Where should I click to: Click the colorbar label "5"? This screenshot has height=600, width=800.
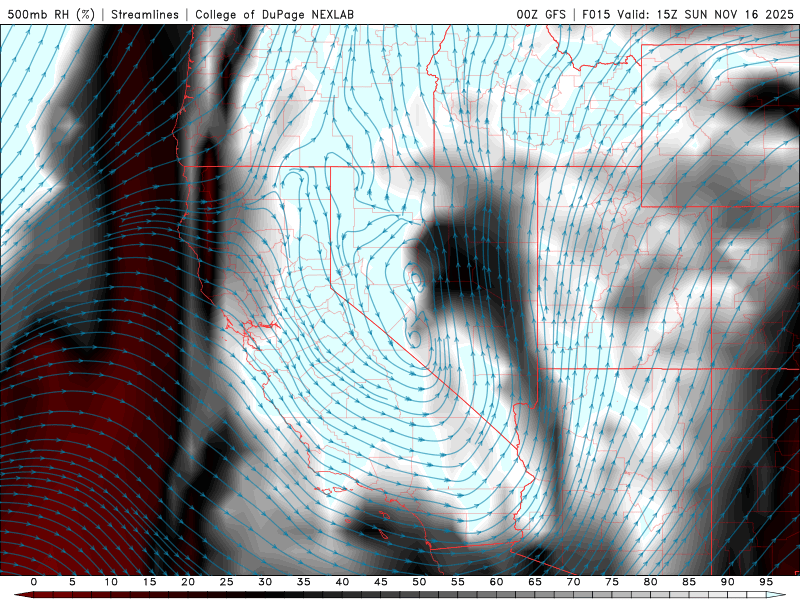72,582
